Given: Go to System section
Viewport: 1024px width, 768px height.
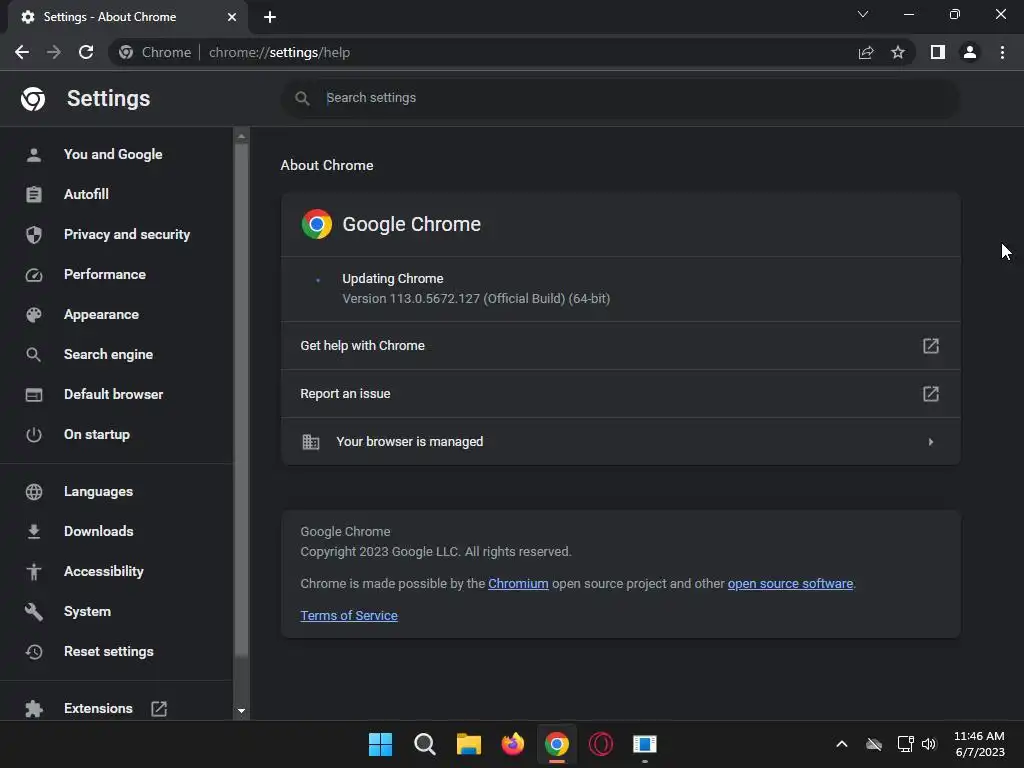Looking at the screenshot, I should (x=88, y=611).
